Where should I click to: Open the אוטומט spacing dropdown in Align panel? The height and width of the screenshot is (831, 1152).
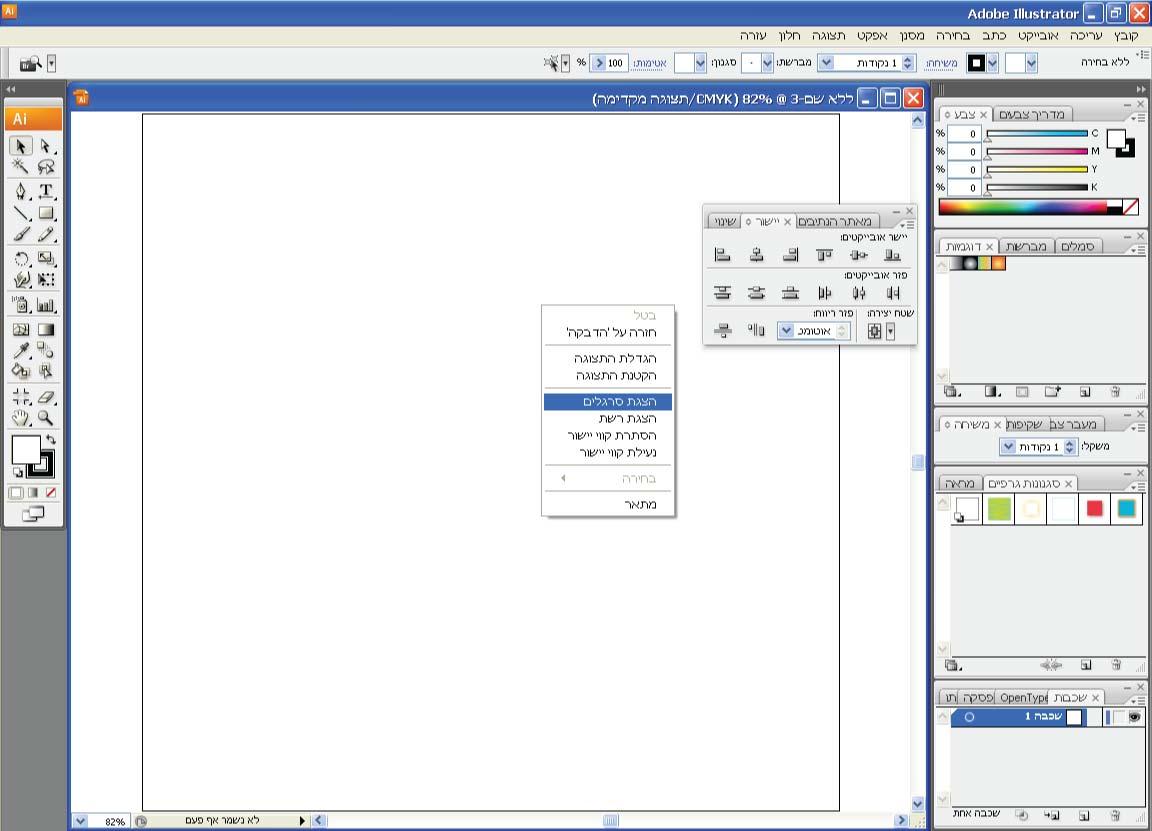tap(786, 331)
